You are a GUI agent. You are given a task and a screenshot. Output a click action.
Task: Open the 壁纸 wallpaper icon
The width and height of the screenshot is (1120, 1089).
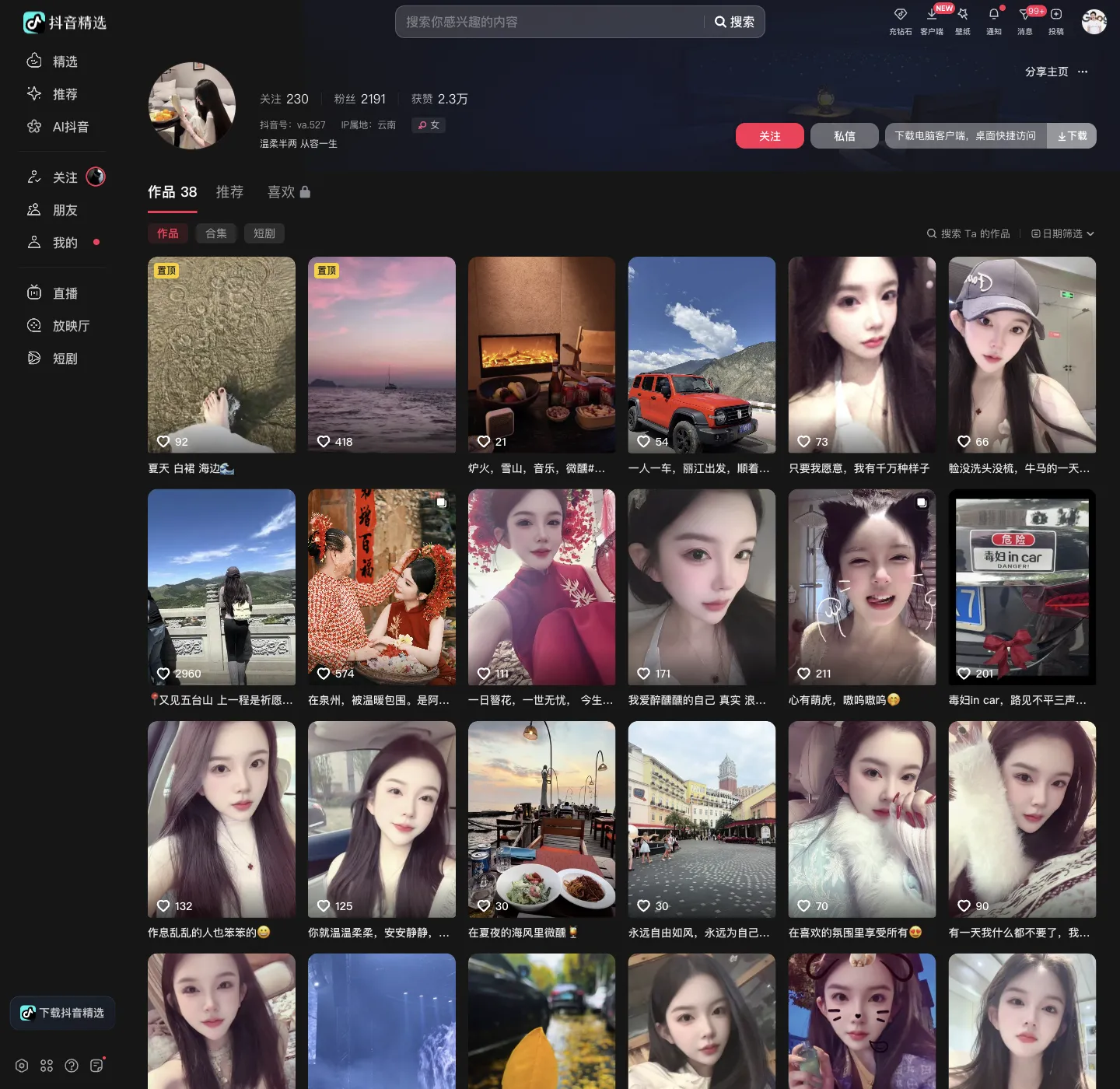coord(963,20)
